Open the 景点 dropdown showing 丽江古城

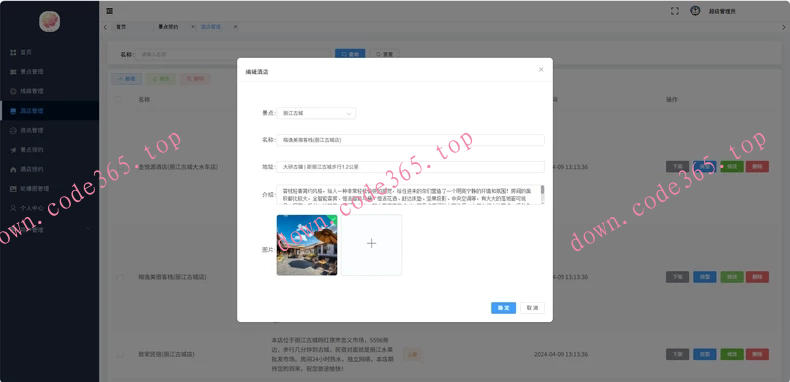click(316, 113)
